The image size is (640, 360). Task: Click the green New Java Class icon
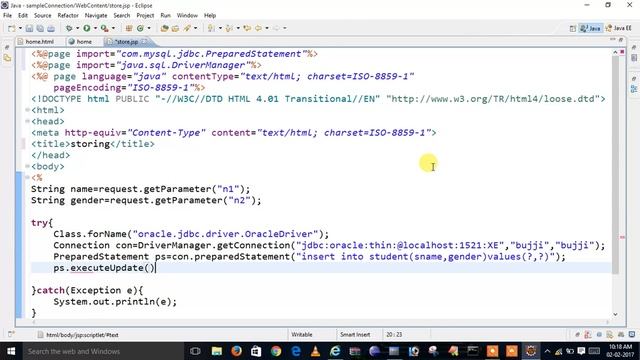tap(140, 28)
